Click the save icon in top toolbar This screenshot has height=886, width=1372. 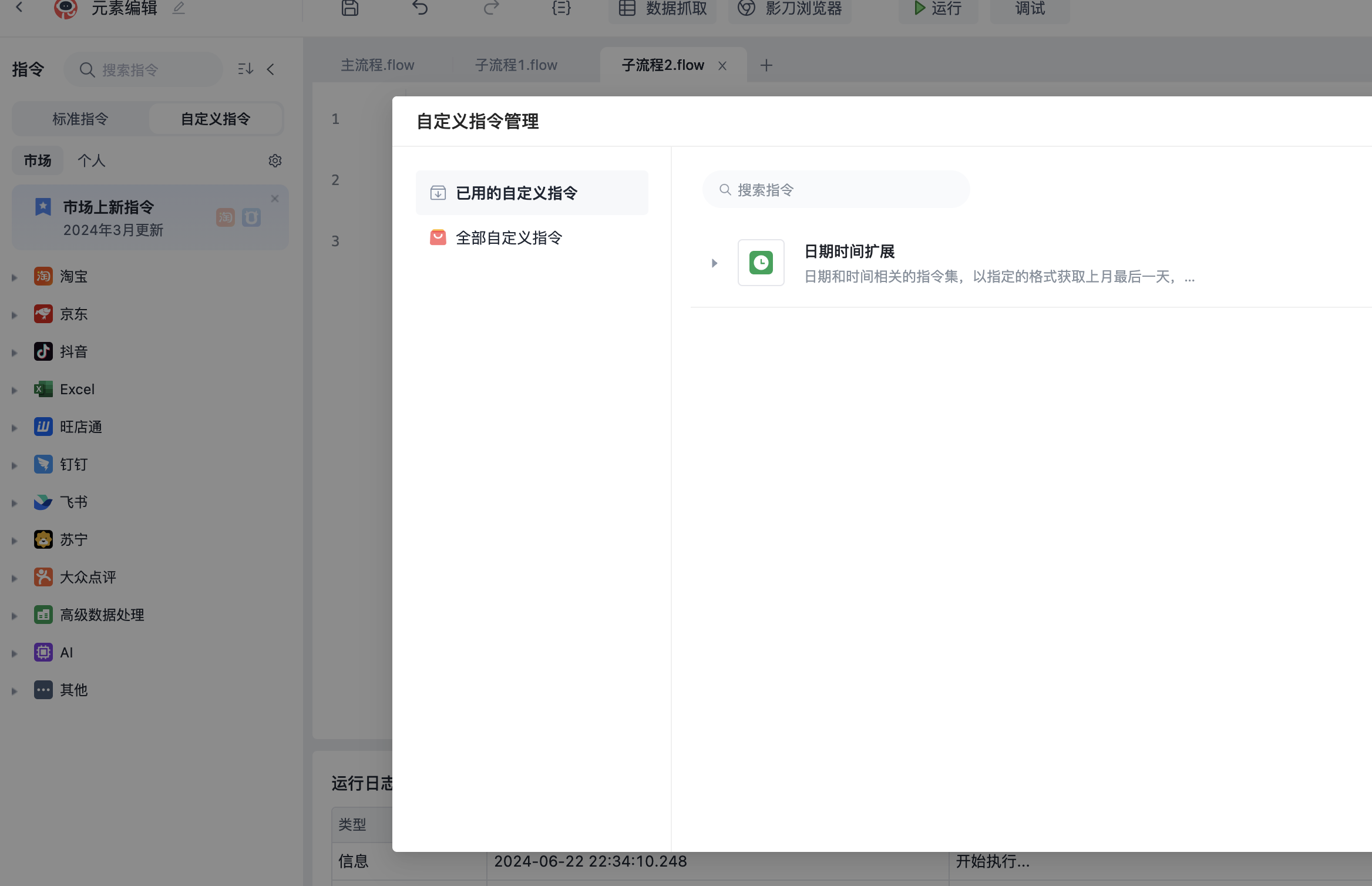tap(350, 8)
